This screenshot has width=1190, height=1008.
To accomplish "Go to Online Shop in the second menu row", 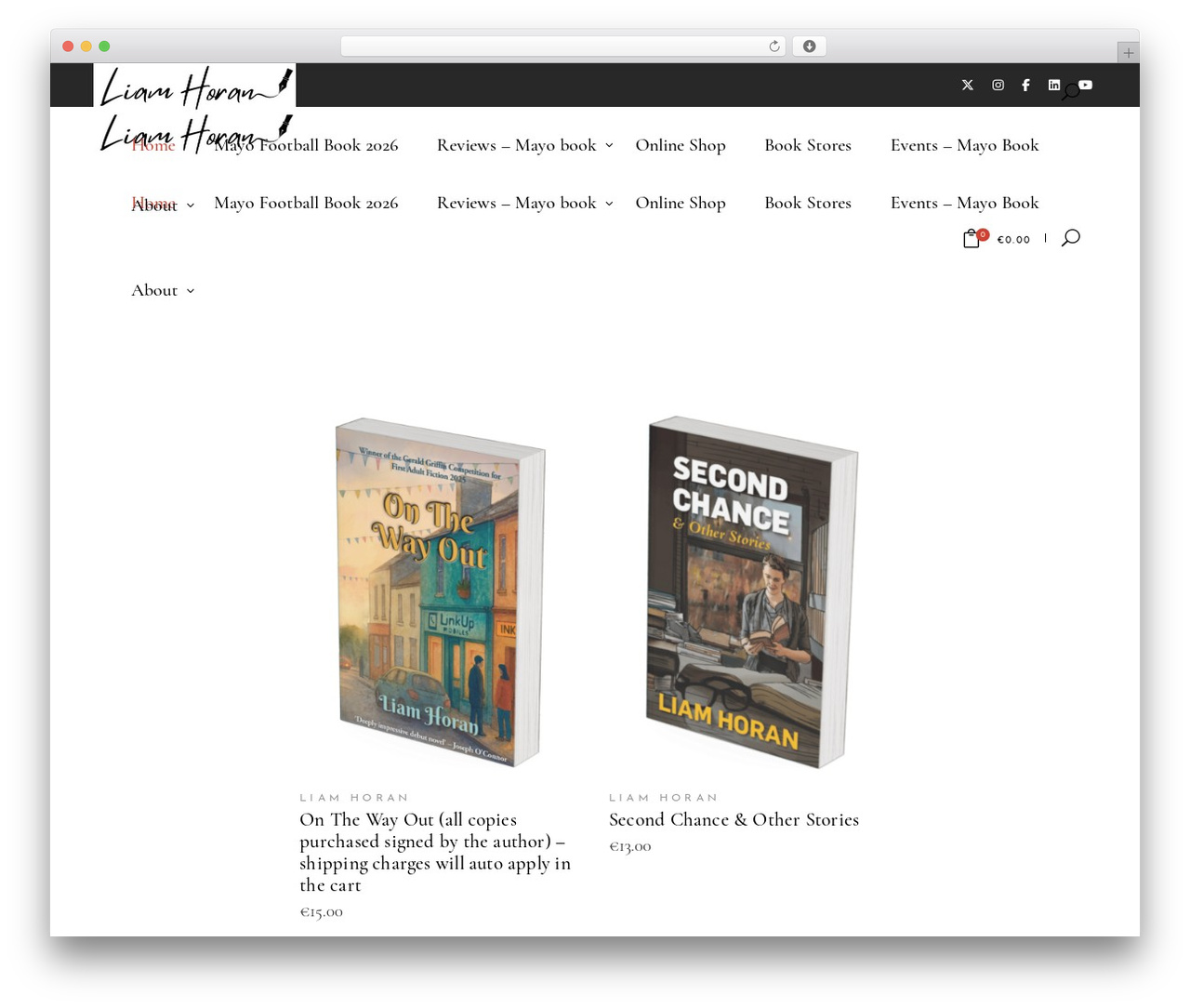I will click(x=681, y=203).
